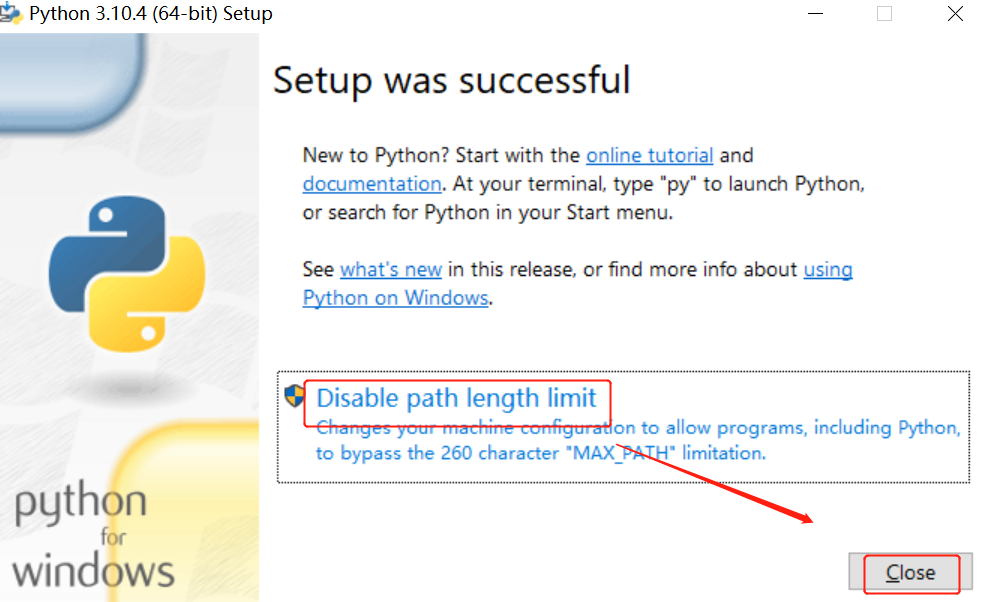Click the "Python 3.10.4 (64-bit) Setup" title text
Screen dimensions: 986x602
point(150,14)
